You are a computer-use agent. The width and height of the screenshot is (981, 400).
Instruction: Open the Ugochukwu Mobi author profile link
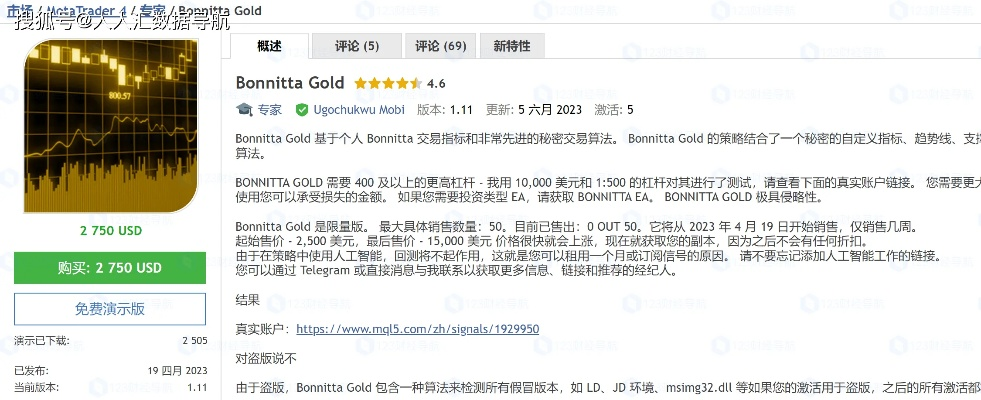click(x=359, y=109)
